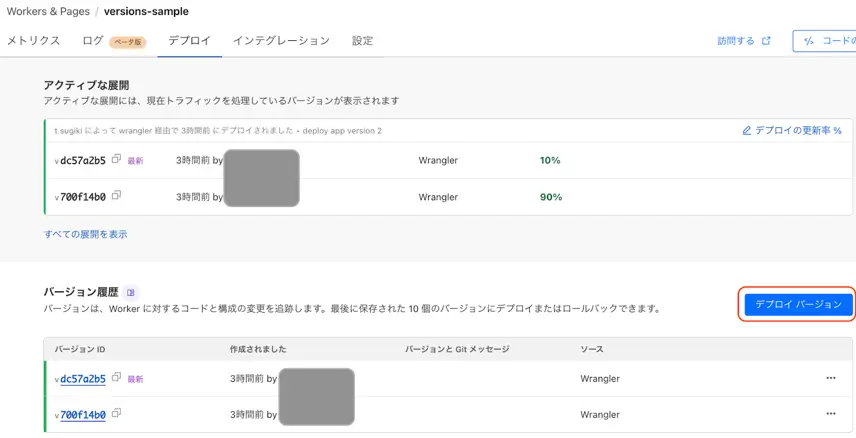Go to Workers & Pages breadcrumb

(48, 11)
